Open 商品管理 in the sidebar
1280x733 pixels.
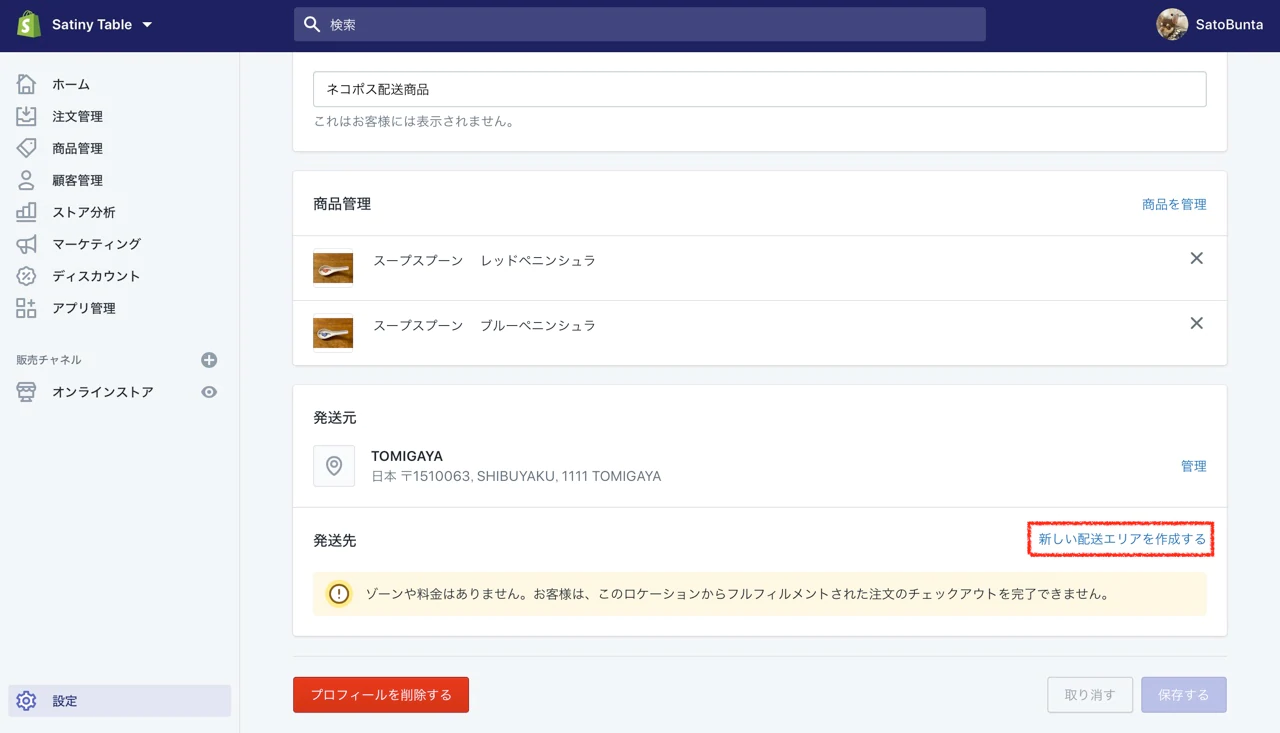point(77,149)
